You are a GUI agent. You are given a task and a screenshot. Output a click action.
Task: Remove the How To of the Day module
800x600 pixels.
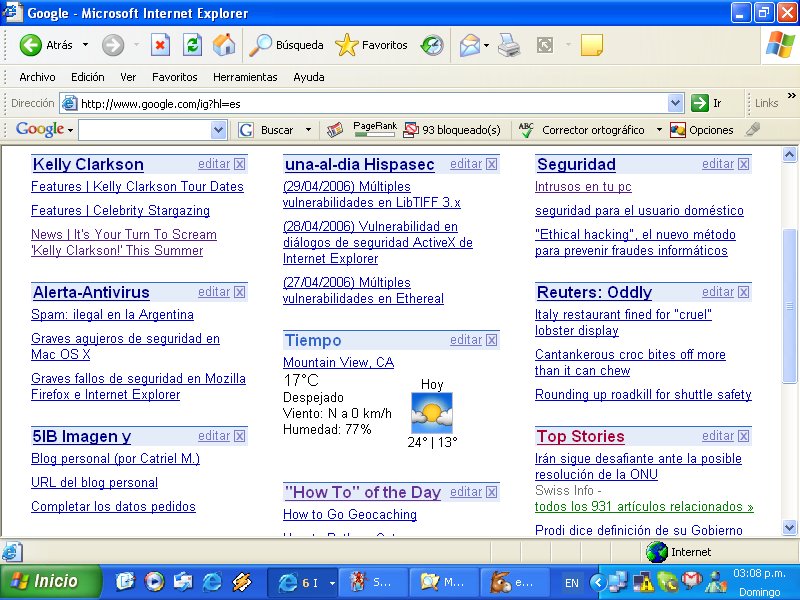tap(491, 492)
